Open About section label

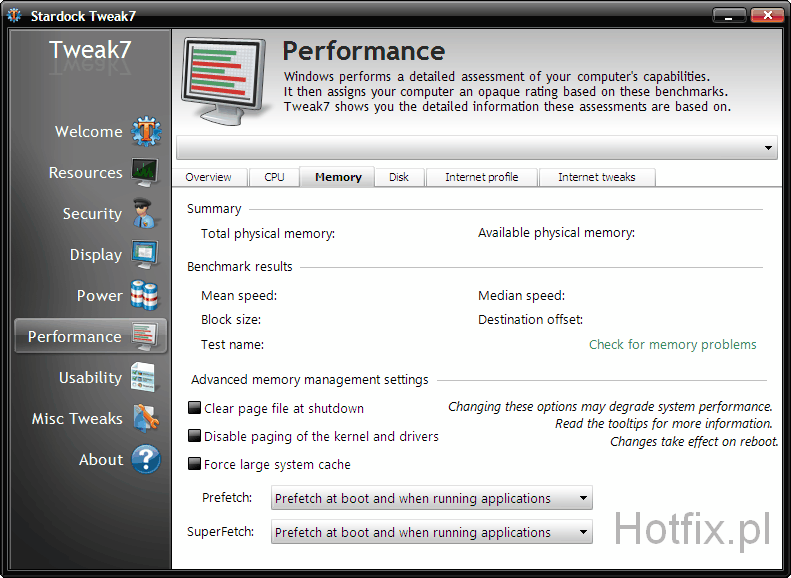pos(101,459)
